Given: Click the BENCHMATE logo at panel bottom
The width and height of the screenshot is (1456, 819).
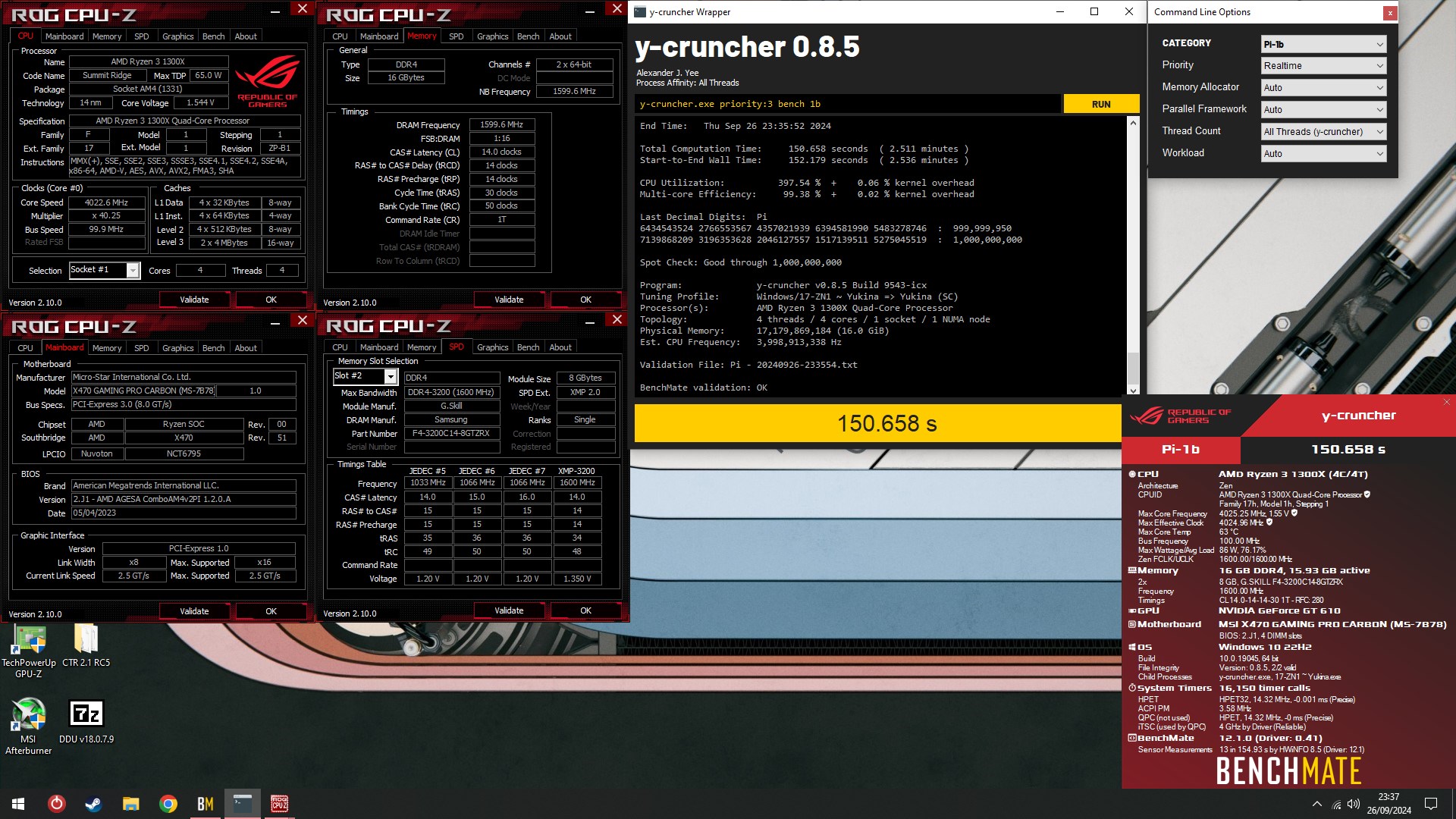Looking at the screenshot, I should 1288,771.
